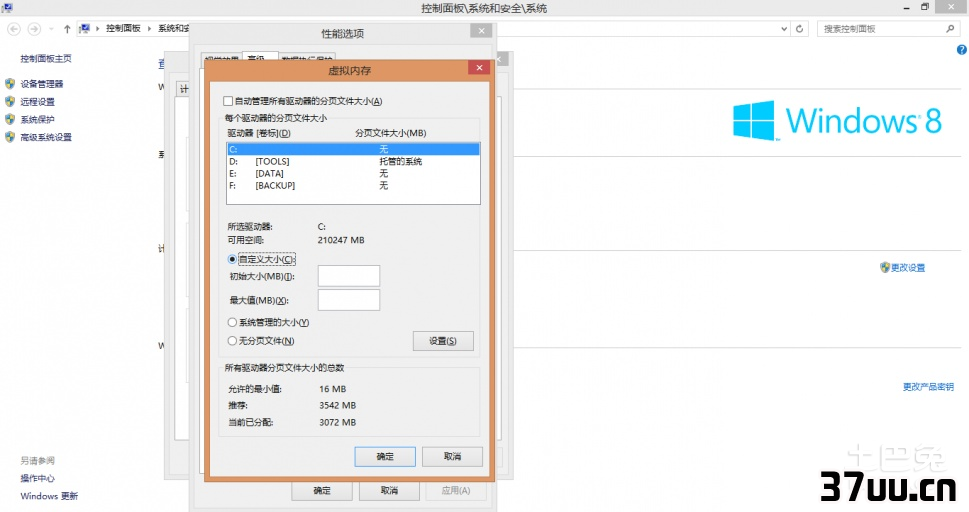The height and width of the screenshot is (512, 969).
Task: Open 控制面板主页 link
Action: [x=46, y=59]
